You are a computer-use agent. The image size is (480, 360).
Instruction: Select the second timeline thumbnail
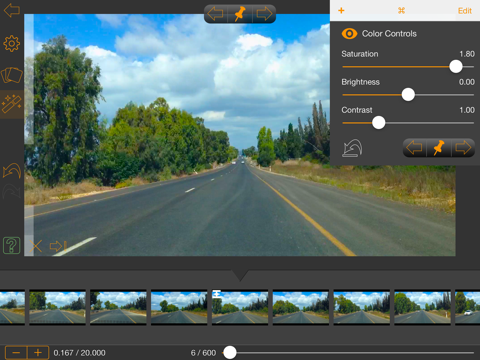point(57,307)
